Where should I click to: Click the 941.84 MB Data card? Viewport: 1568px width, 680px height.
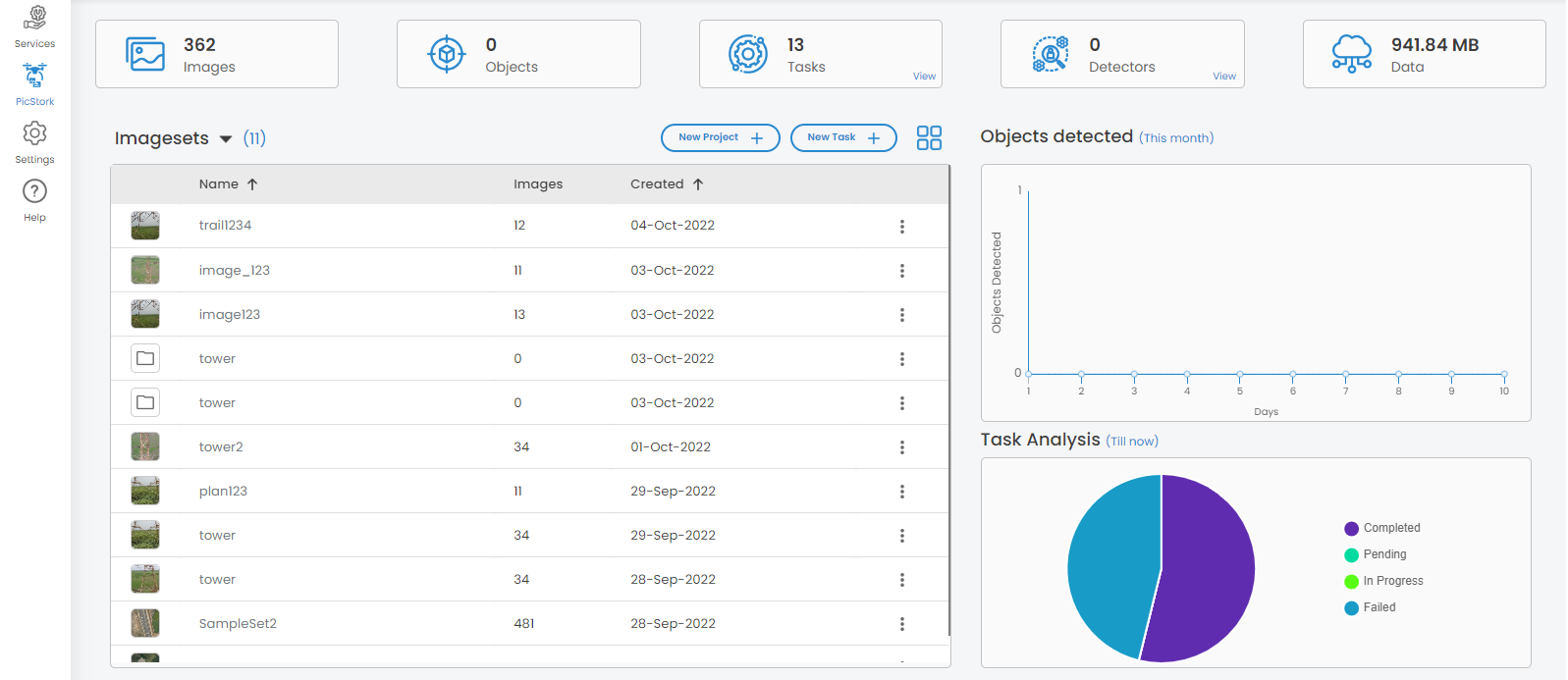click(x=1425, y=54)
